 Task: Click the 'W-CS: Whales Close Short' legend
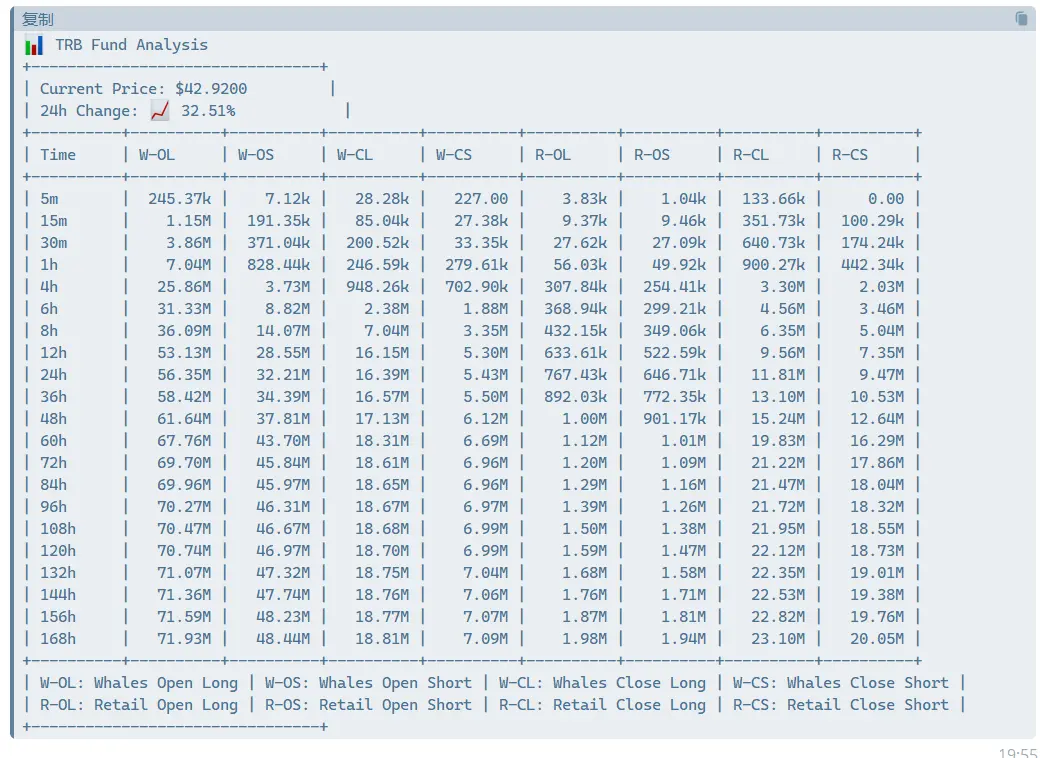840,682
